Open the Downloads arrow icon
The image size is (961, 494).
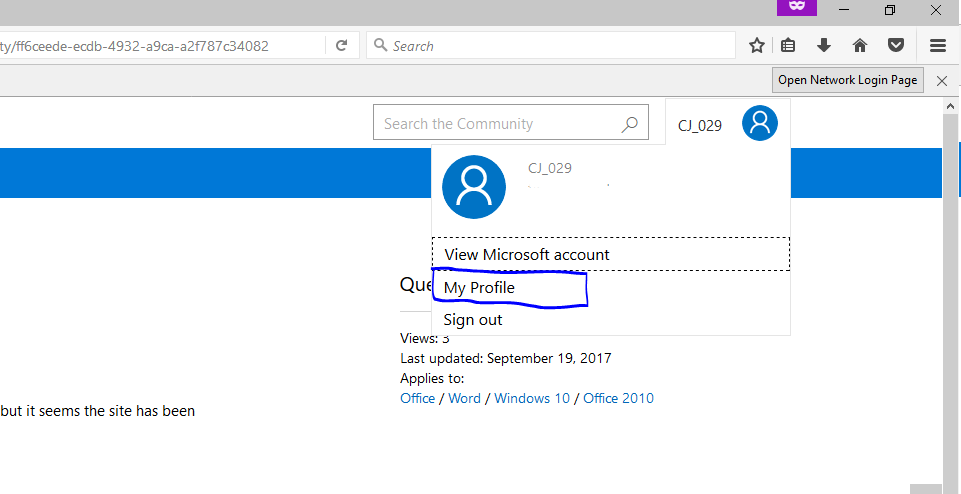point(824,45)
